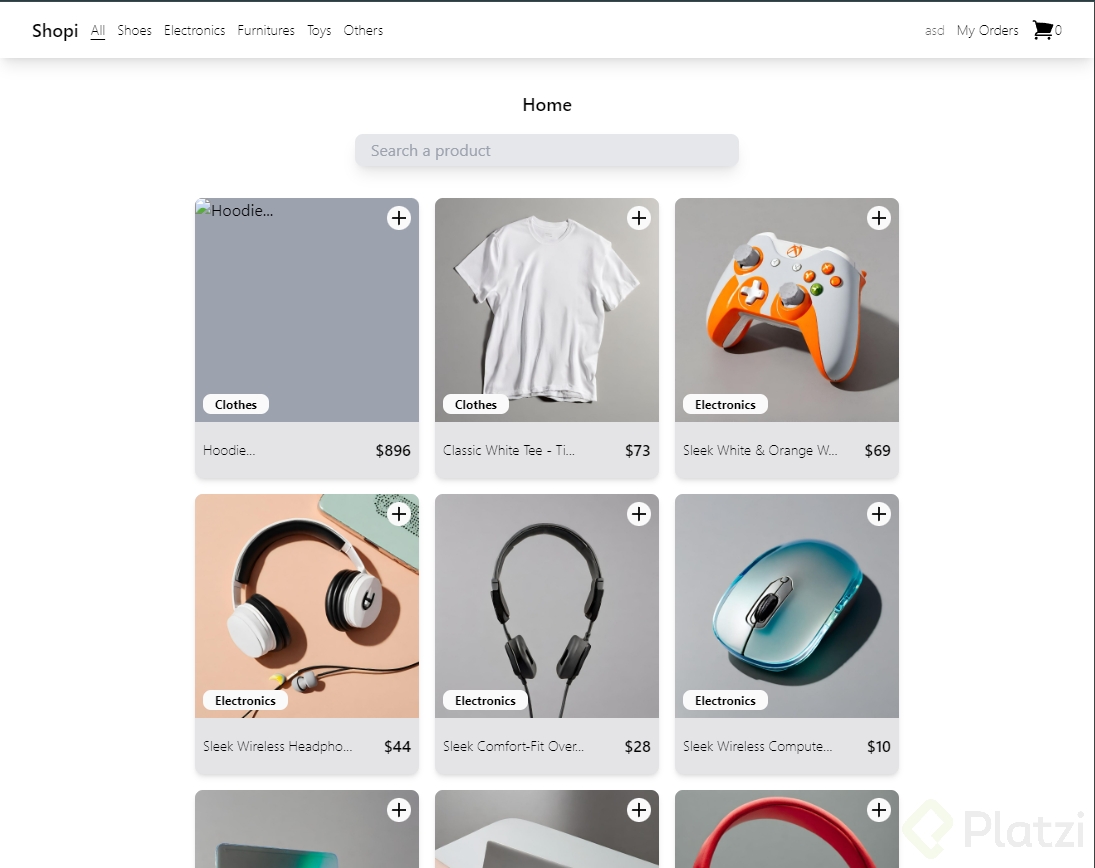This screenshot has width=1095, height=868.
Task: Open the Electronics category
Action: [194, 30]
